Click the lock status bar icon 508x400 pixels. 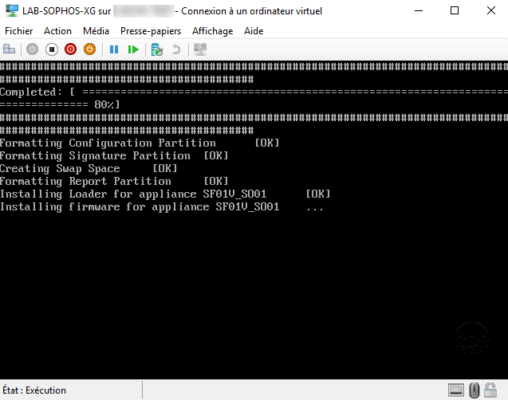click(490, 390)
